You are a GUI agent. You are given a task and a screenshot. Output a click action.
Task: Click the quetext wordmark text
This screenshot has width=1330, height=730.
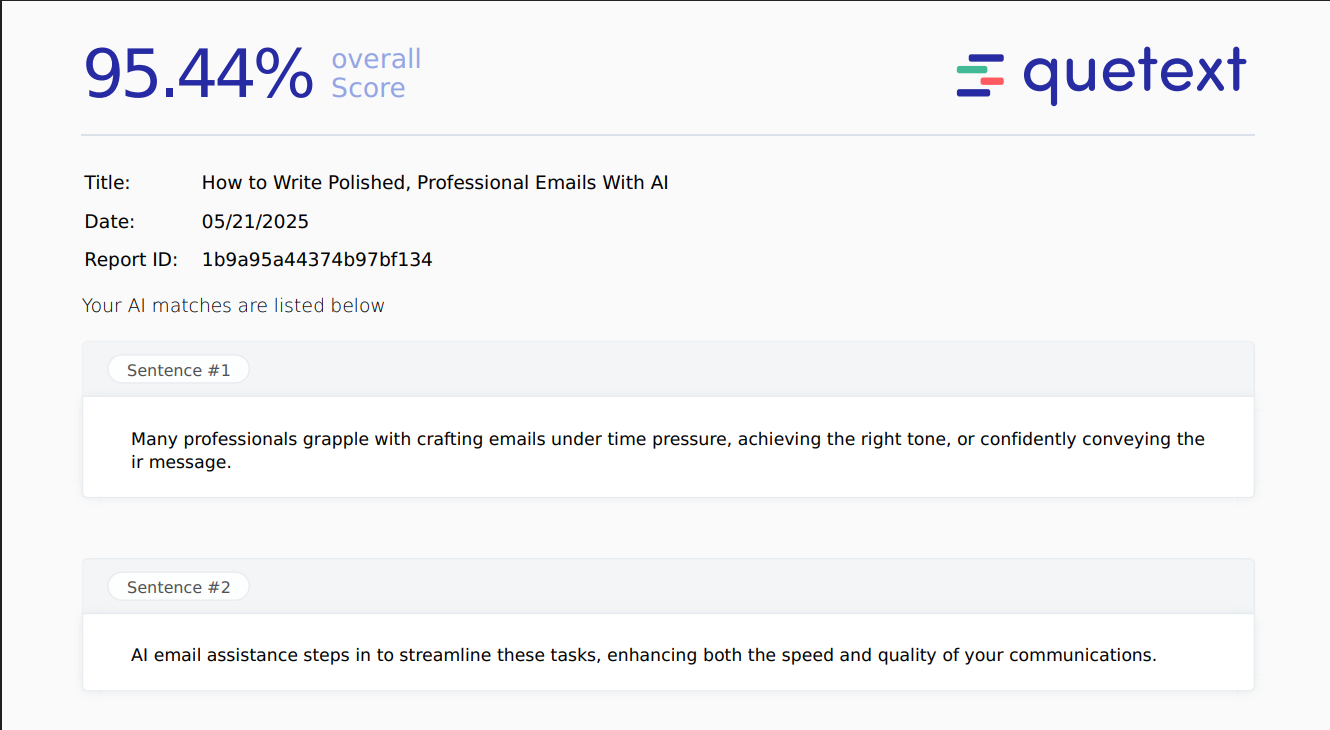coord(1134,74)
